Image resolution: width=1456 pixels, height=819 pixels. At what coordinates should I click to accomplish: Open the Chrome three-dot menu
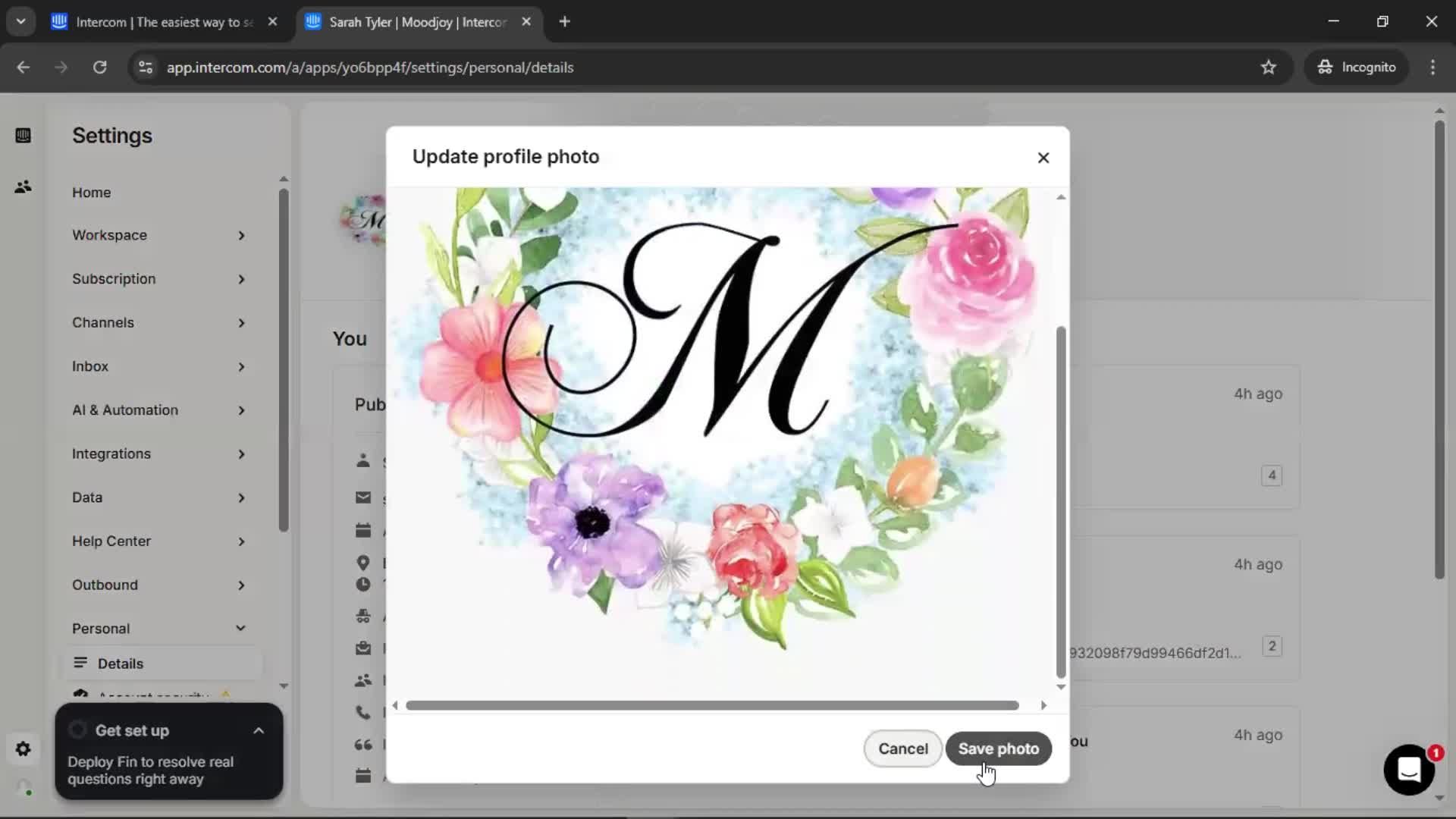pos(1432,67)
